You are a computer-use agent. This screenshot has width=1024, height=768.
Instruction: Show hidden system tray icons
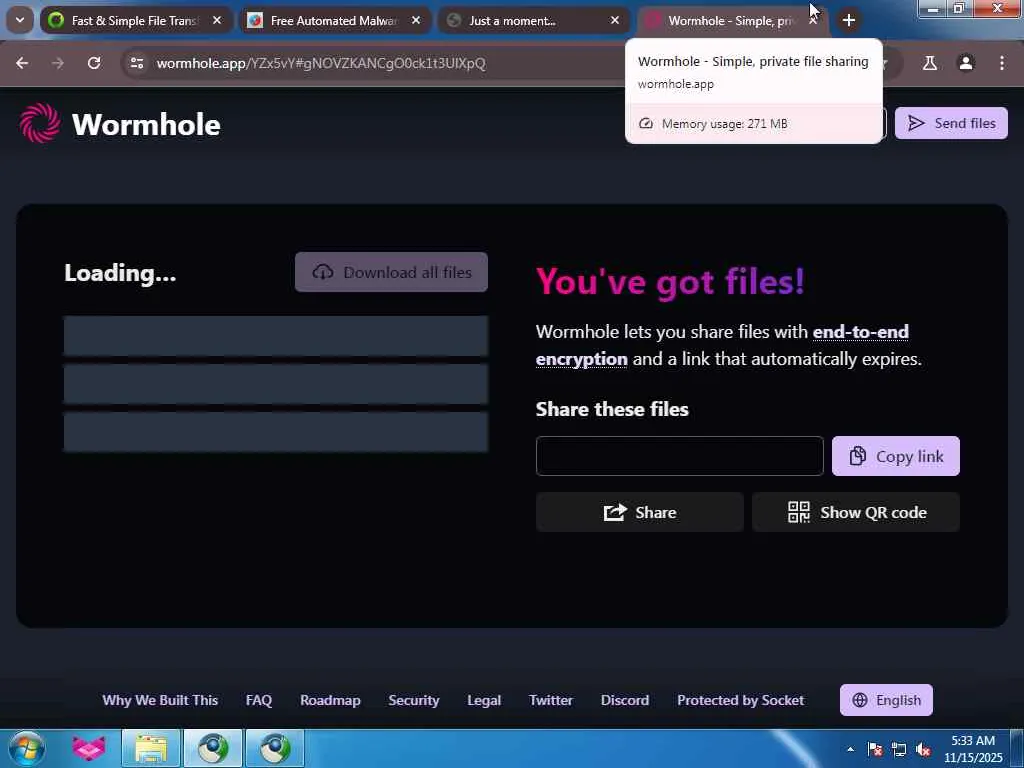click(x=850, y=749)
